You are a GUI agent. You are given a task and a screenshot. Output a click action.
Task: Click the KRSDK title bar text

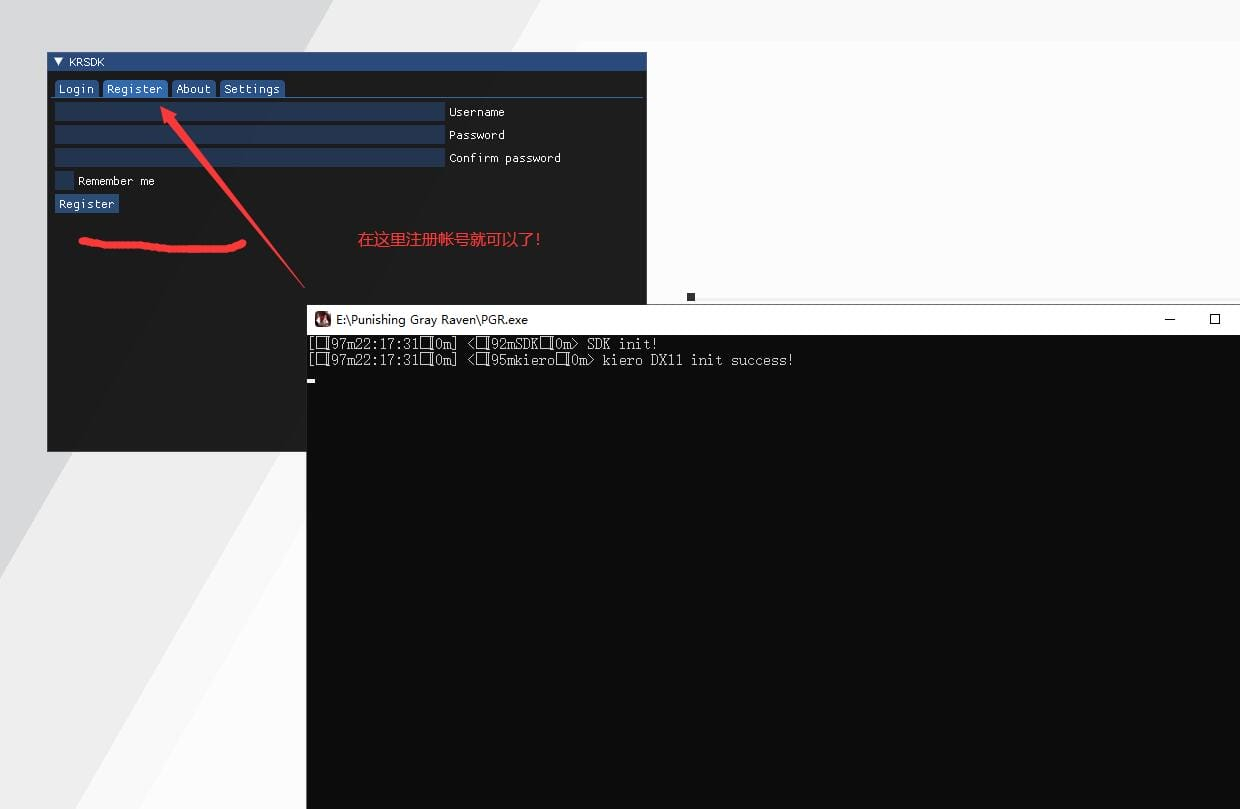[87, 62]
